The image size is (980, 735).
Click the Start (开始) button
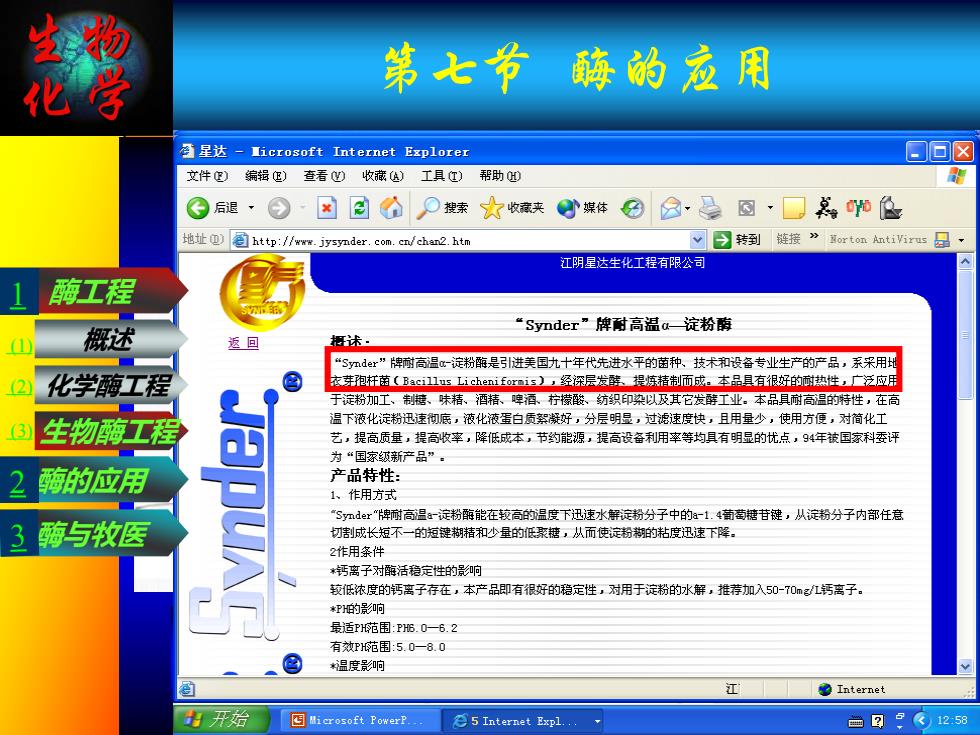[x=221, y=720]
